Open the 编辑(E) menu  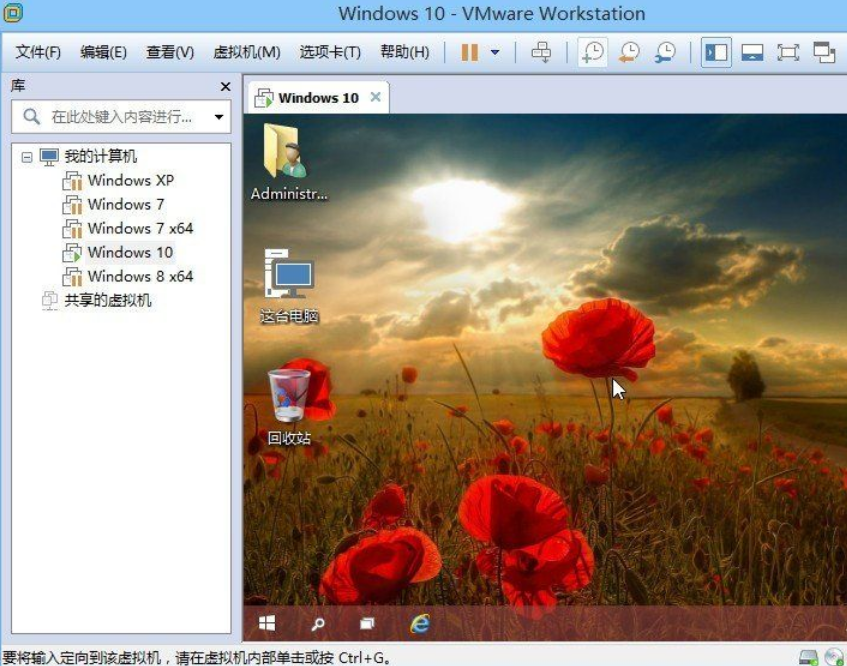tap(103, 52)
